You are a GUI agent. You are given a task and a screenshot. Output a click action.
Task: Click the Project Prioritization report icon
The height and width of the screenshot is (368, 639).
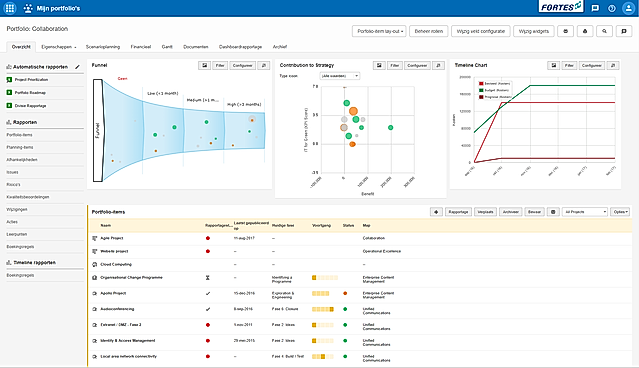point(9,80)
